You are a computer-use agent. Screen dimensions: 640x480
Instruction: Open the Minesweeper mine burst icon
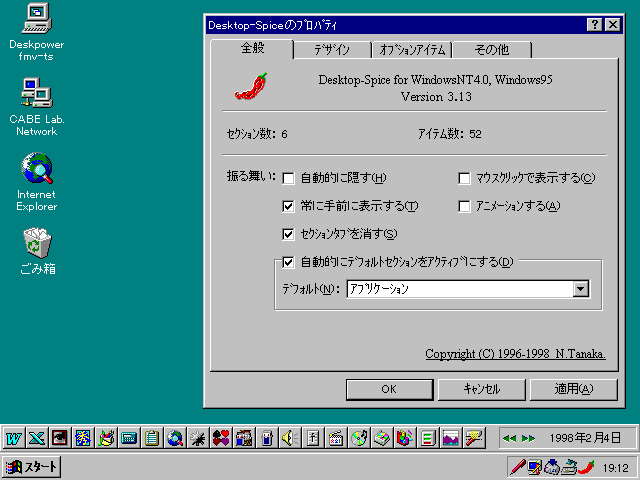[198, 438]
